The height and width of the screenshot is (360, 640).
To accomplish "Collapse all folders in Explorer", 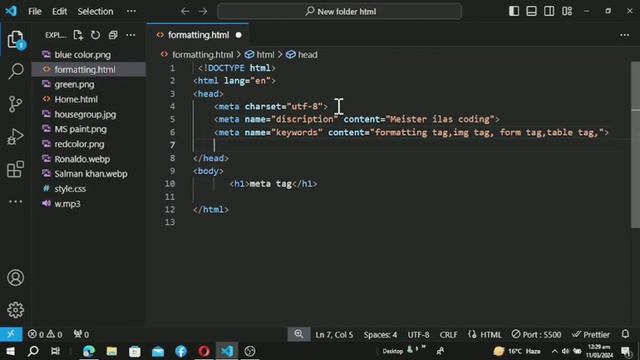I will click(x=113, y=35).
